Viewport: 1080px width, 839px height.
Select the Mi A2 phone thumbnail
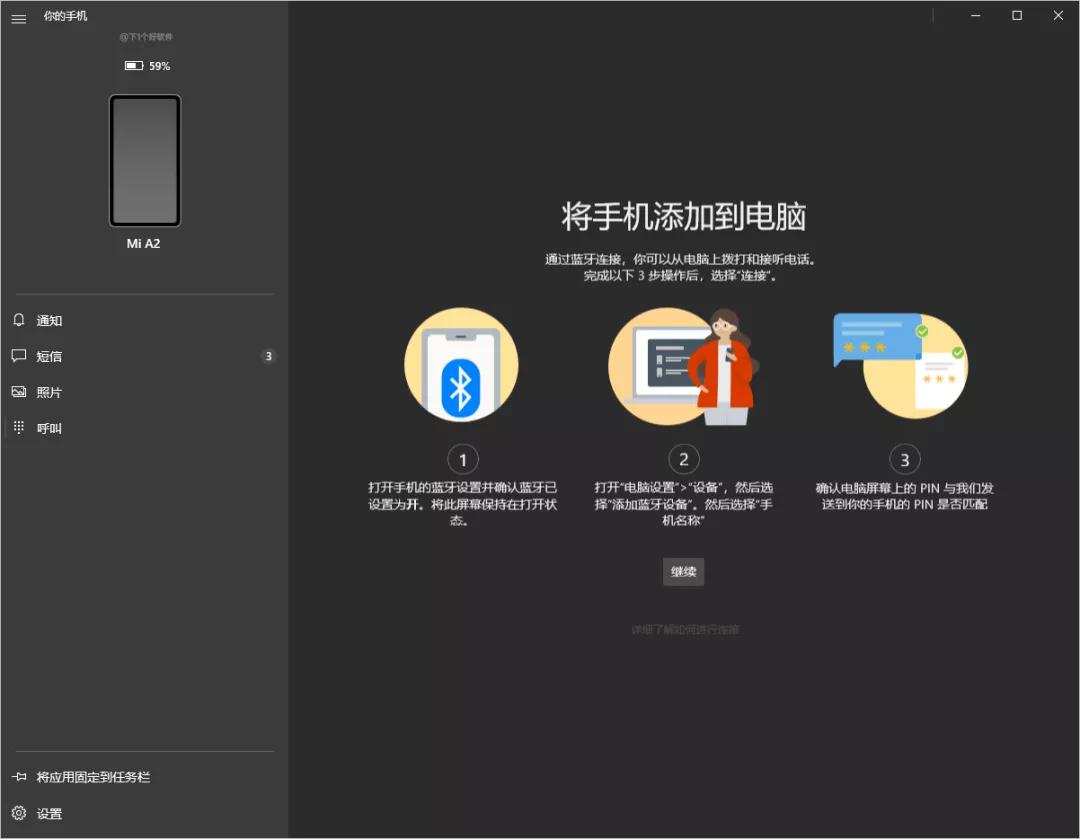coord(145,161)
